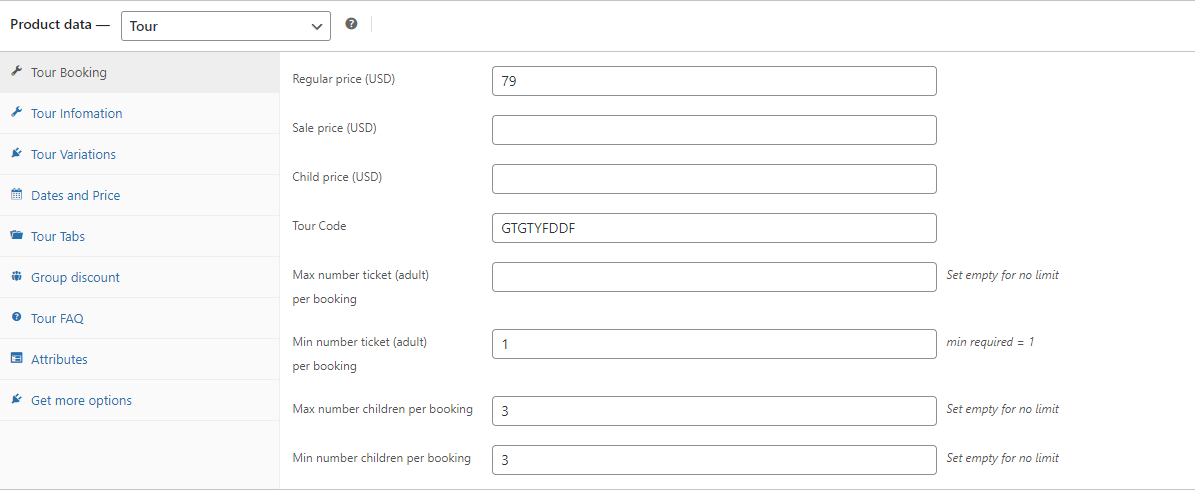Click the wrench icon beside Tour Infomation

[x=16, y=113]
